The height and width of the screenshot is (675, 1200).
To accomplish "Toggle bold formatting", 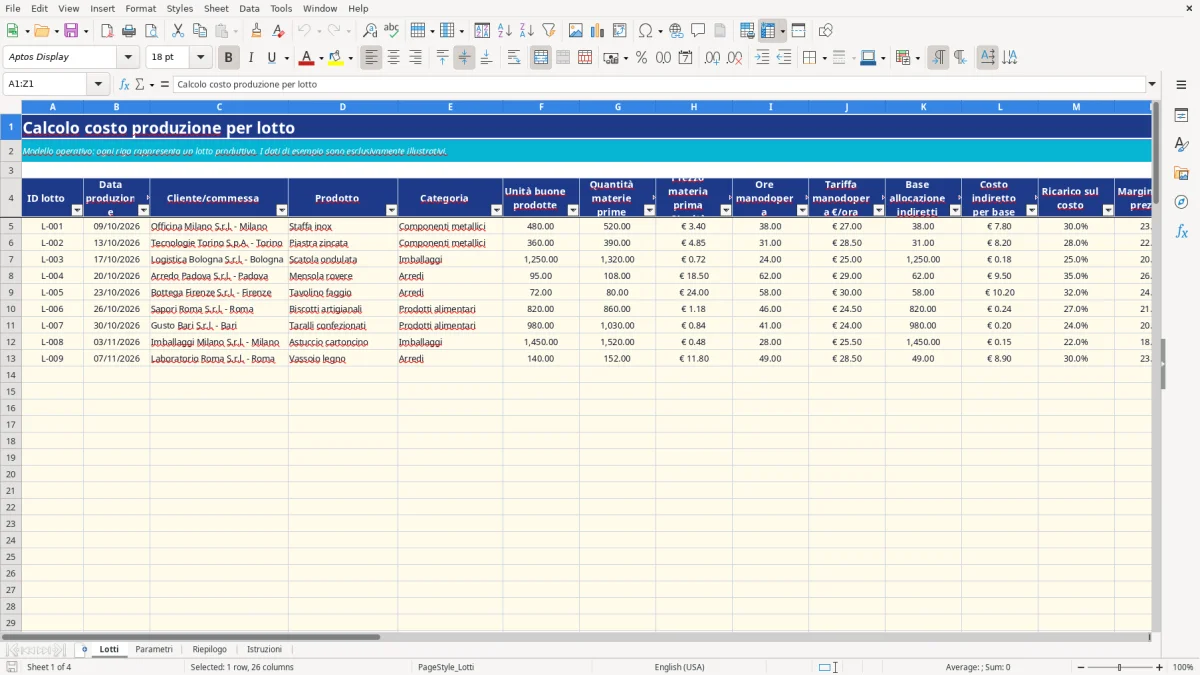I will click(229, 58).
